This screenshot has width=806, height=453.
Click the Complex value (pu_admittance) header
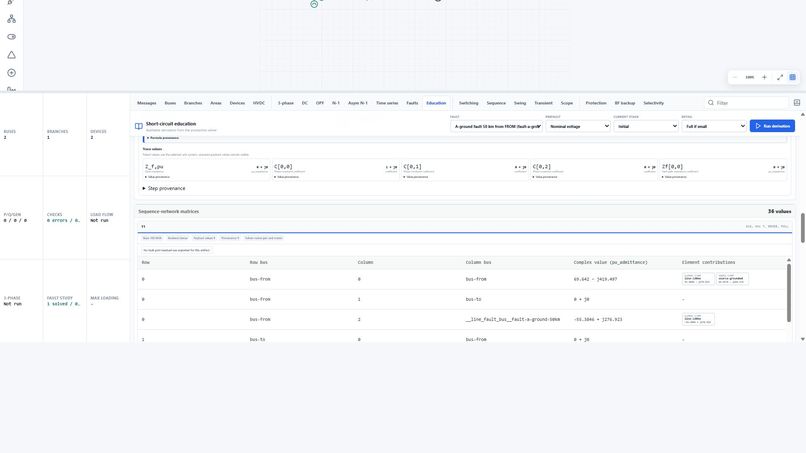(610, 262)
